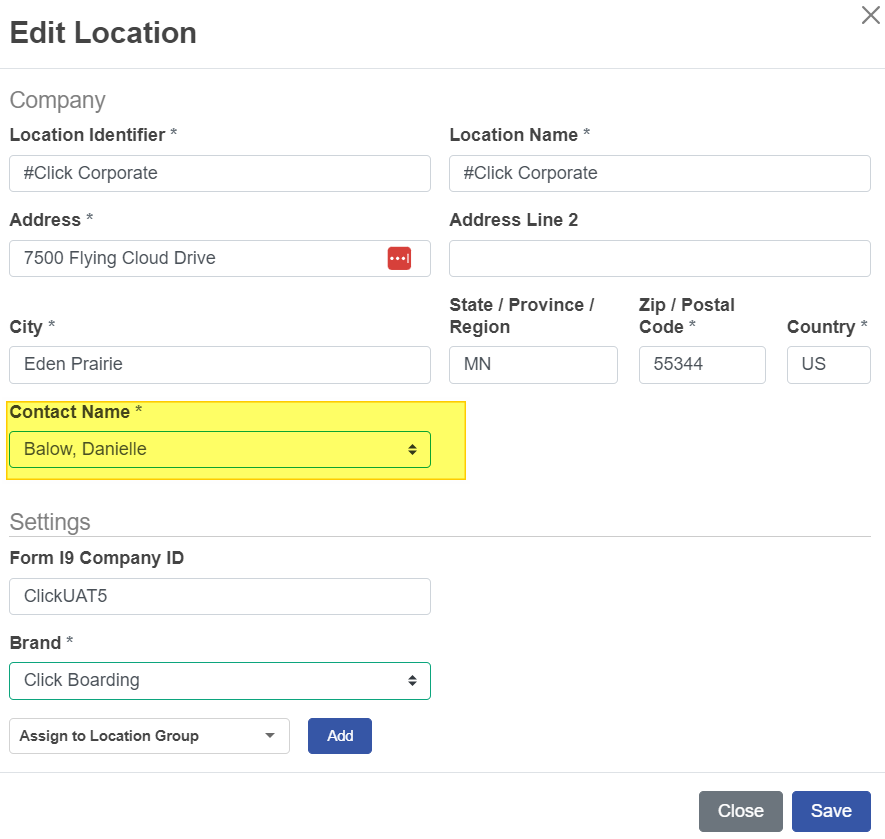Image resolution: width=885 pixels, height=839 pixels.
Task: Click the red password manager icon in Address
Action: pos(399,258)
